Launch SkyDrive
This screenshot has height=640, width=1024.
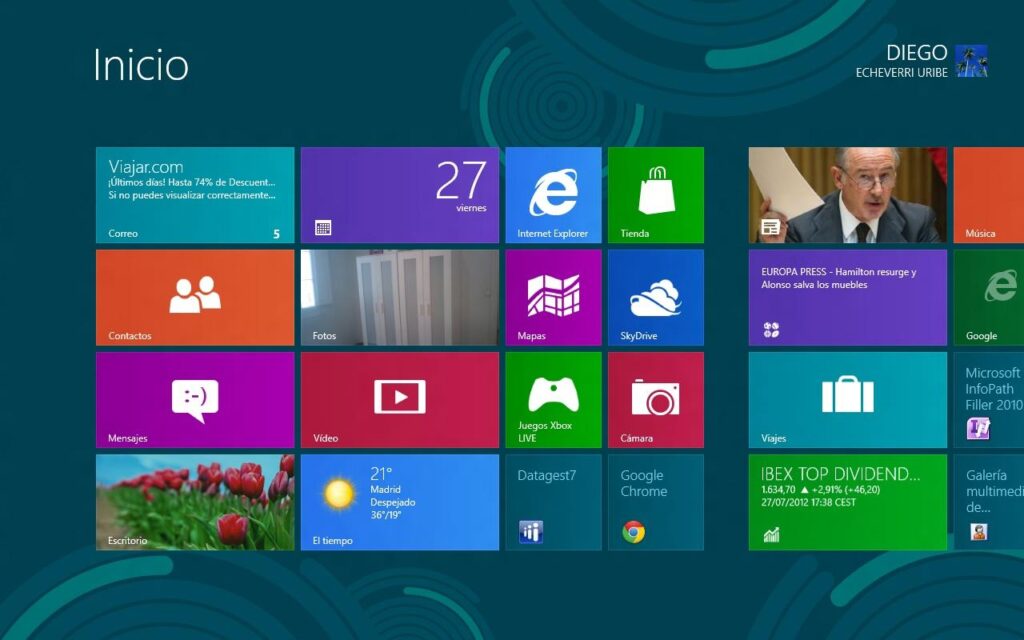tap(657, 297)
